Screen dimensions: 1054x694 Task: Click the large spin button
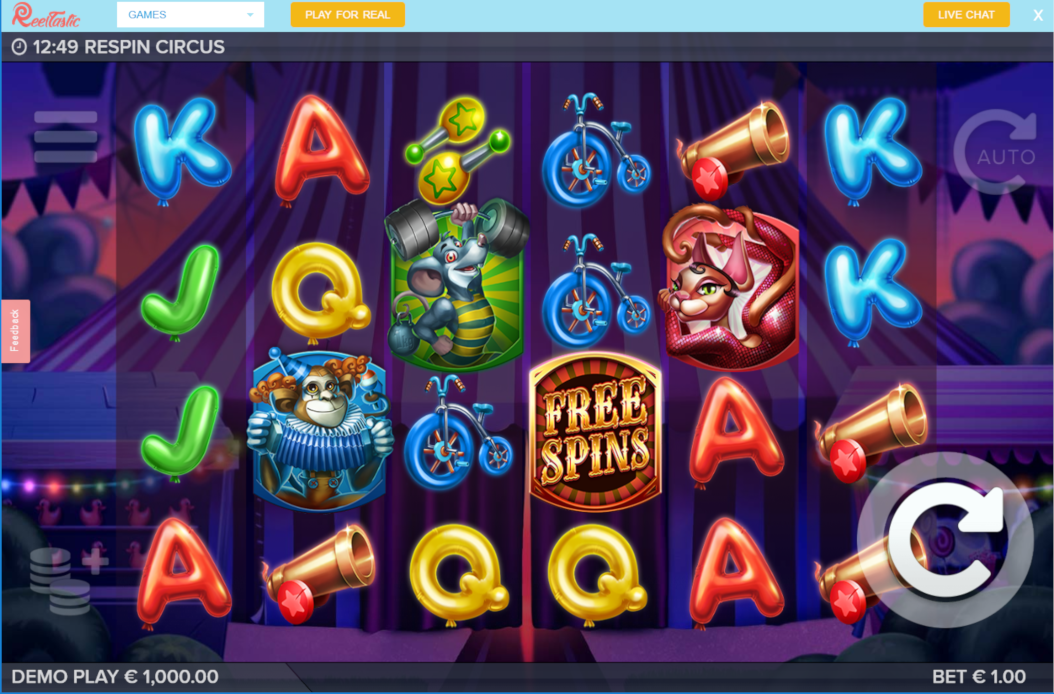click(x=945, y=539)
